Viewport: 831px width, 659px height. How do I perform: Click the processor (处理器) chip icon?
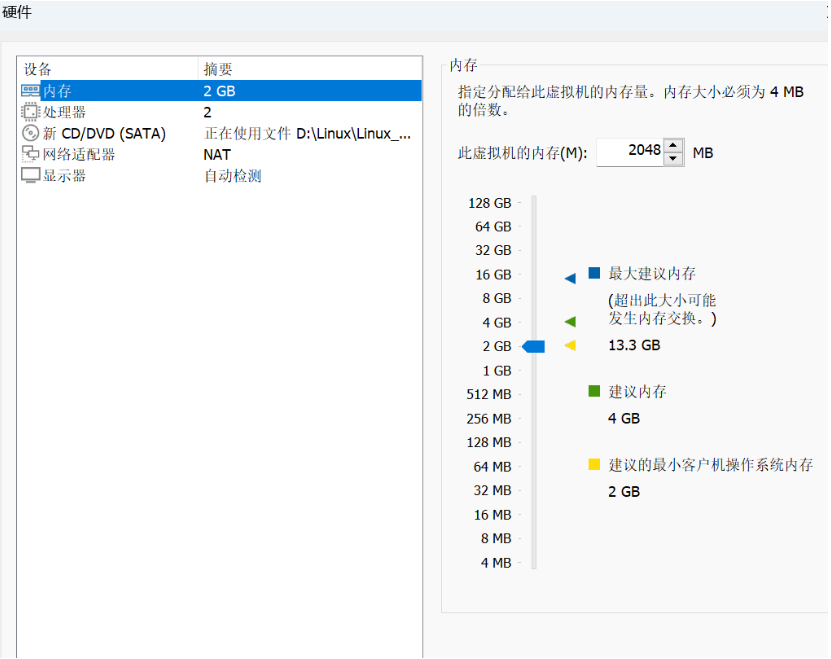(x=30, y=112)
